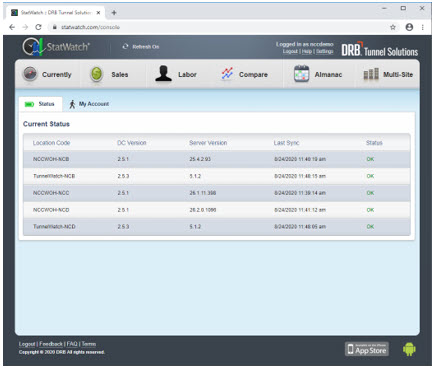Select the NCCWOH-NCD location row
This screenshot has height=370, width=435.
tap(217, 210)
